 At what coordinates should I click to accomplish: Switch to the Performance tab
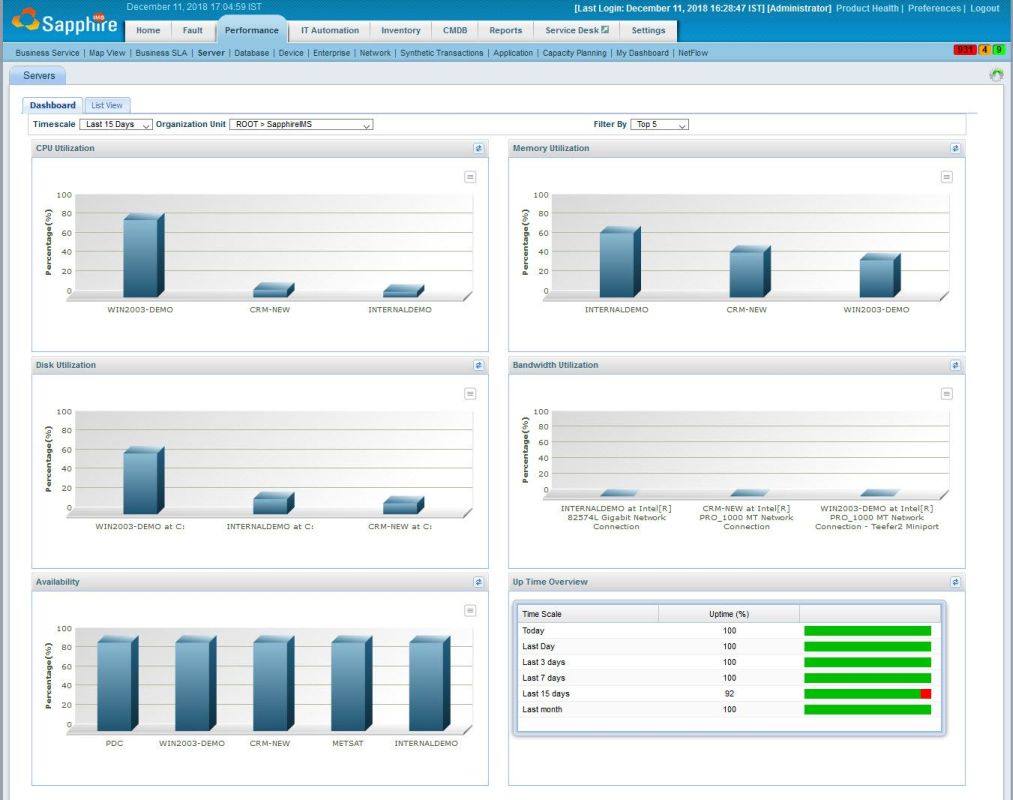coord(251,30)
